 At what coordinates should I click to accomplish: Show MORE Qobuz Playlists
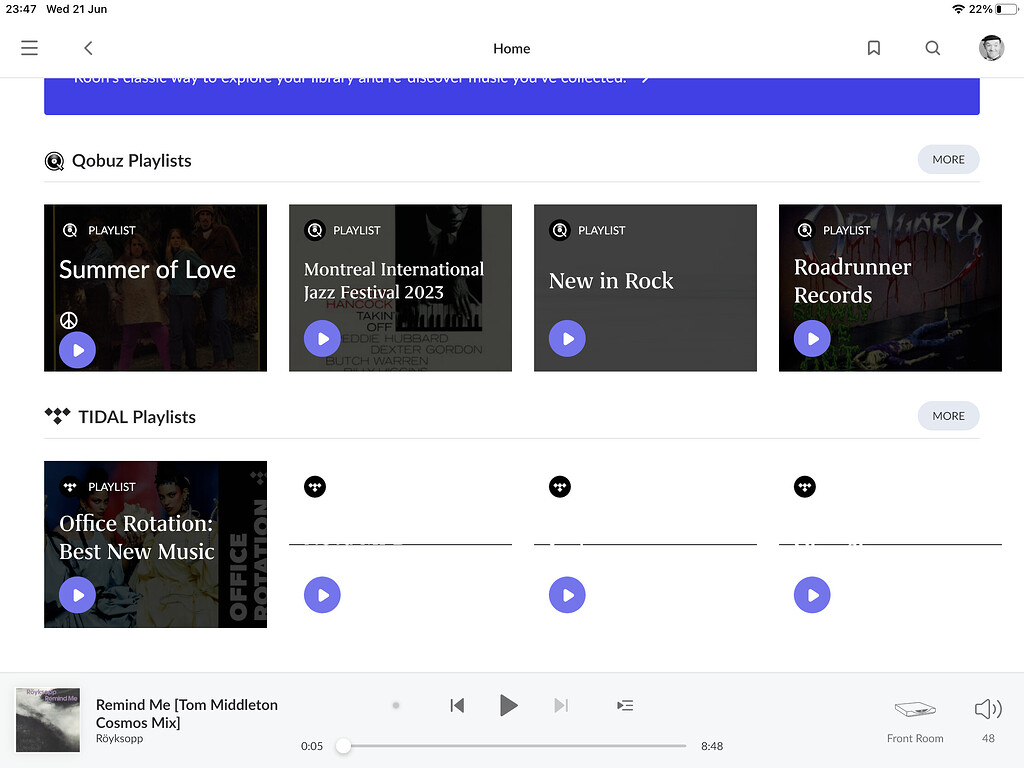(x=948, y=159)
